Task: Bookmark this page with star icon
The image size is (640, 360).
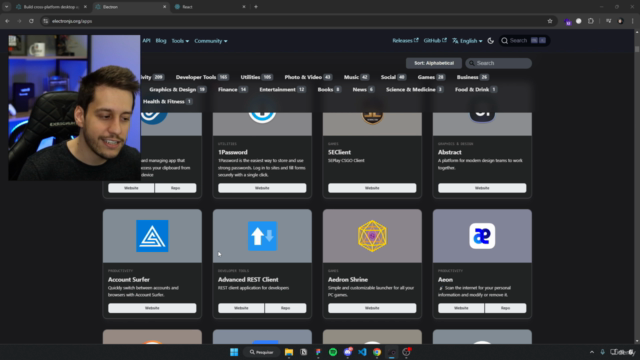Action: (x=550, y=21)
